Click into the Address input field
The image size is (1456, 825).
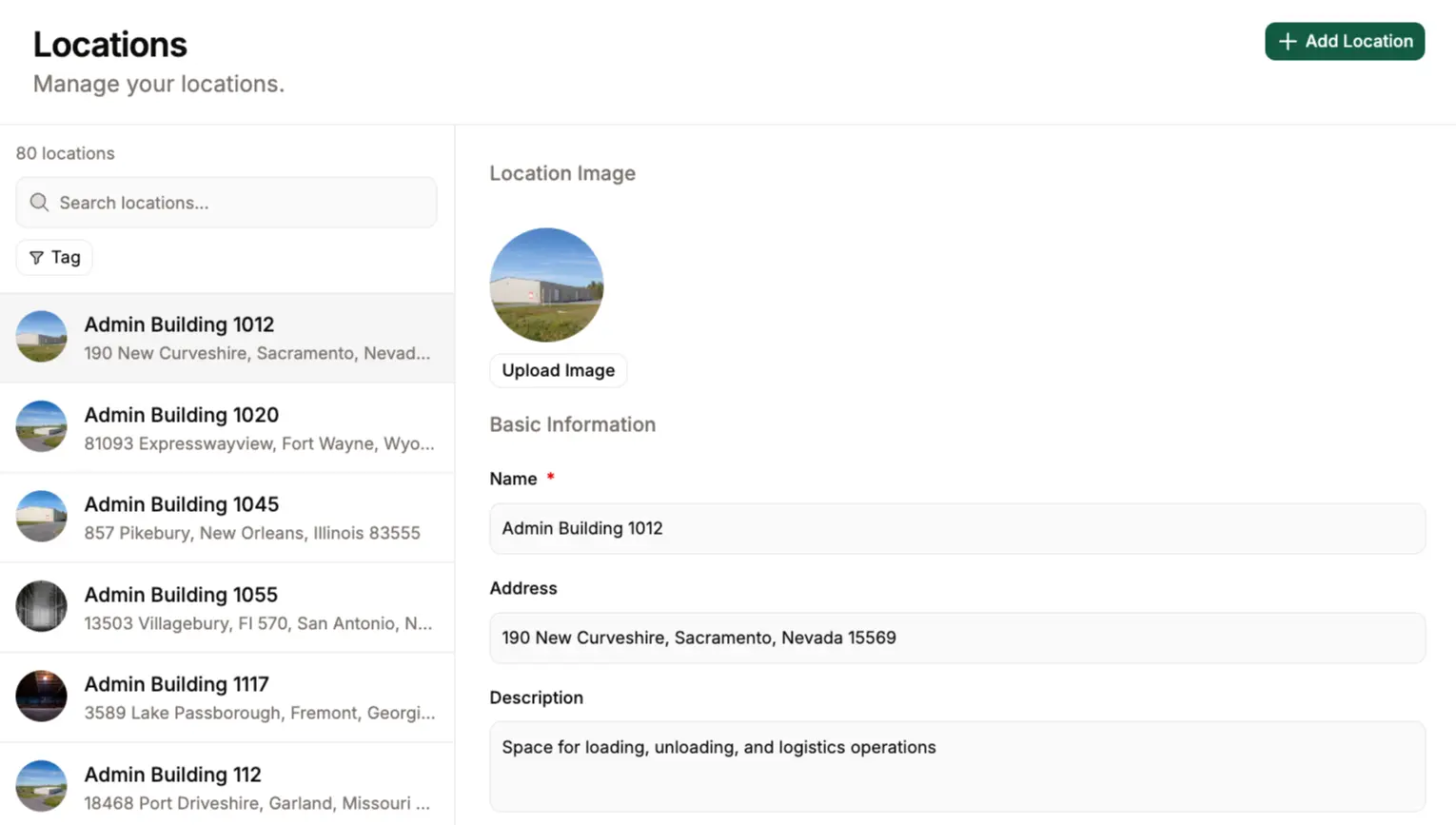[x=956, y=638]
